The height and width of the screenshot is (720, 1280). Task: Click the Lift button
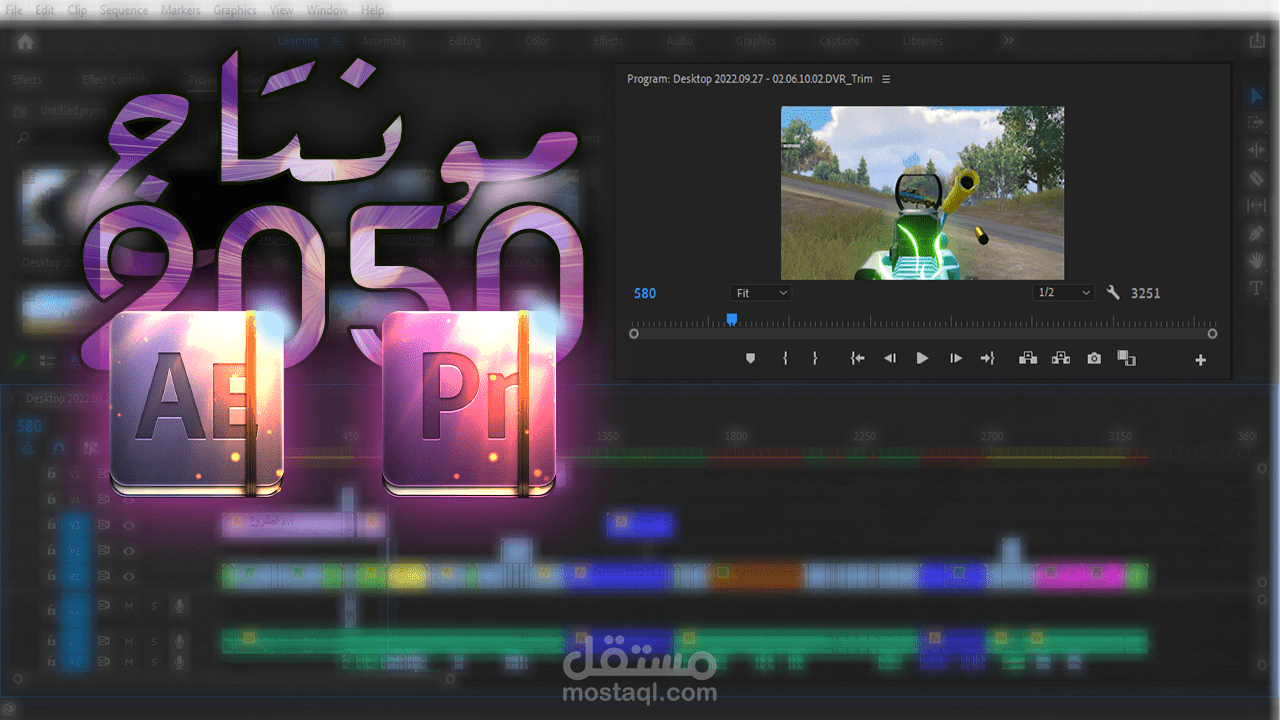coord(1027,358)
